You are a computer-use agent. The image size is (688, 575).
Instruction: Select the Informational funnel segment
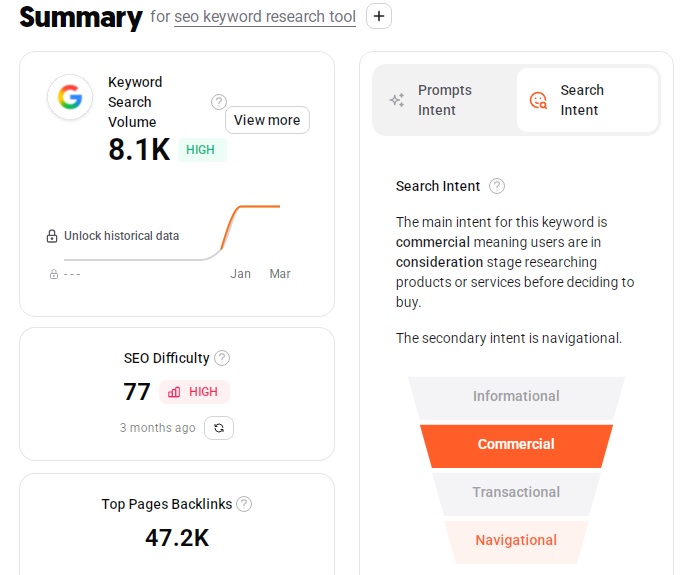coord(516,397)
